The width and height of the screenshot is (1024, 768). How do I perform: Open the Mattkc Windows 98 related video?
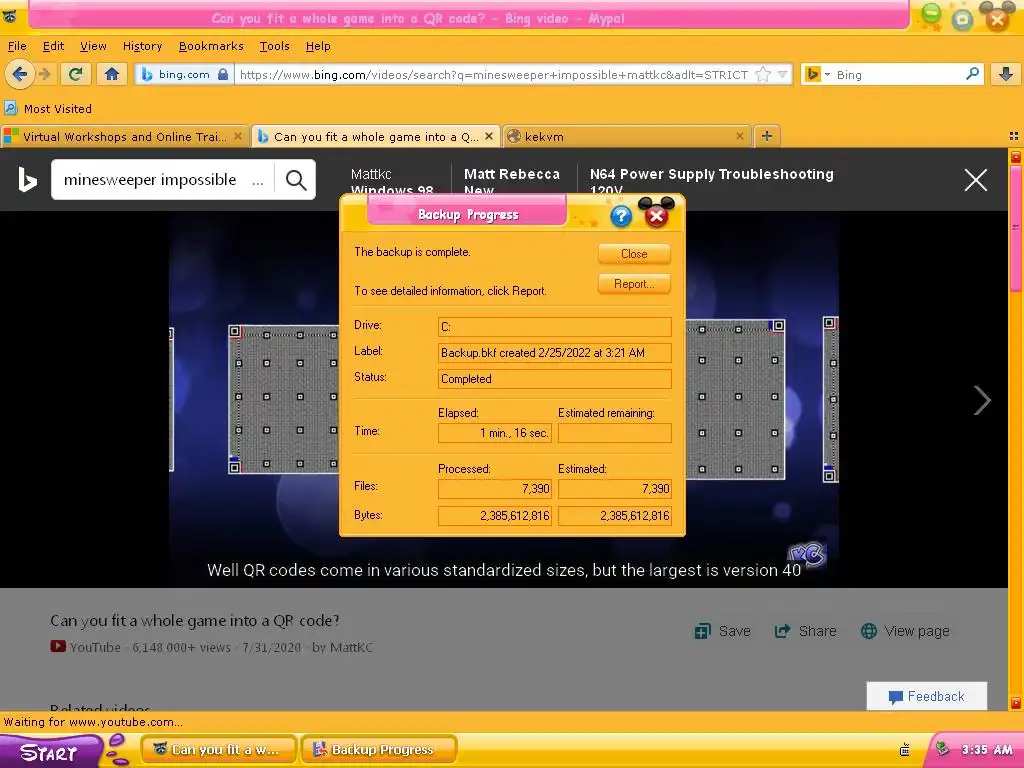coord(392,182)
